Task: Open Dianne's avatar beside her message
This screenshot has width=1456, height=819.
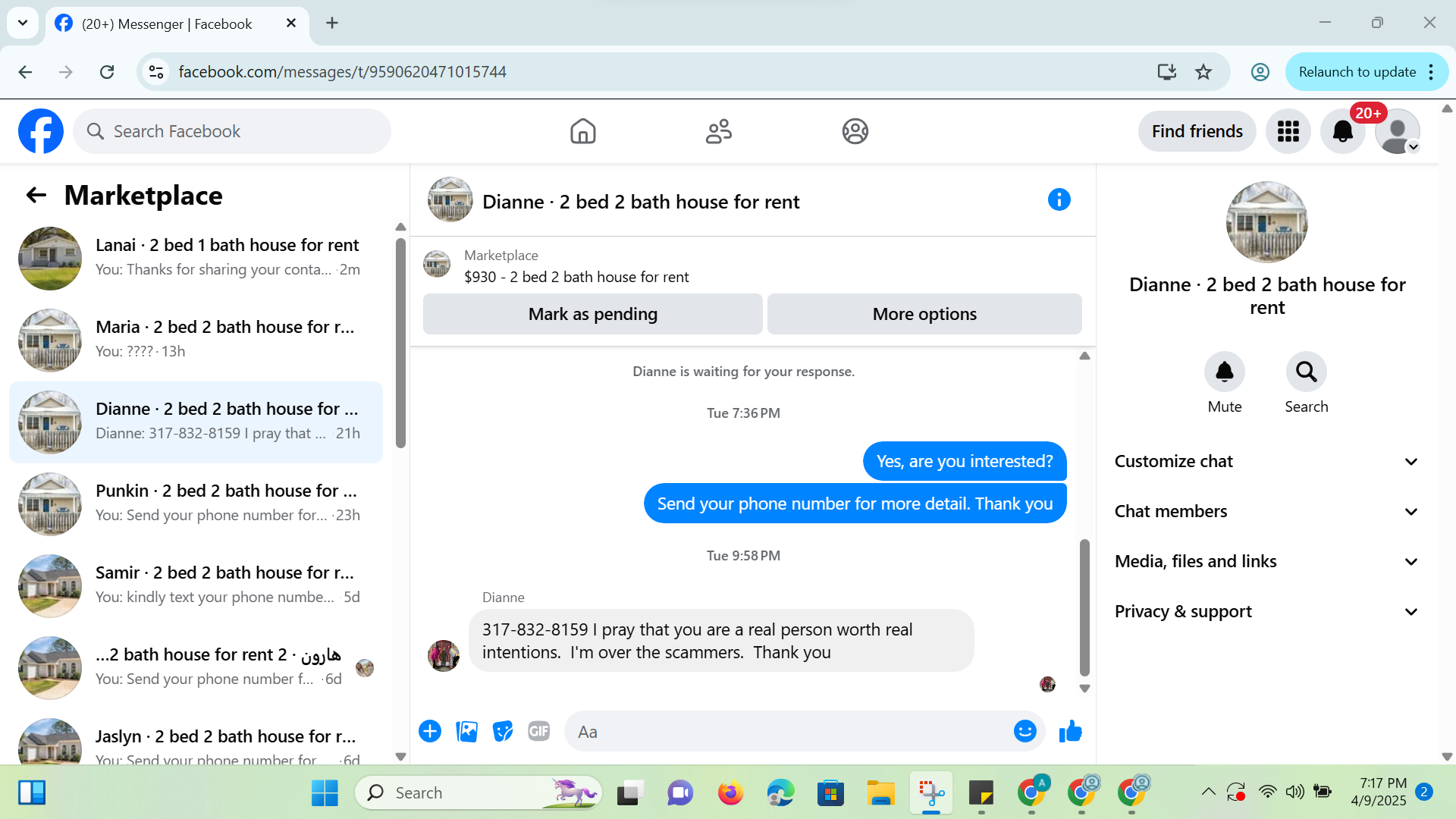Action: click(444, 655)
